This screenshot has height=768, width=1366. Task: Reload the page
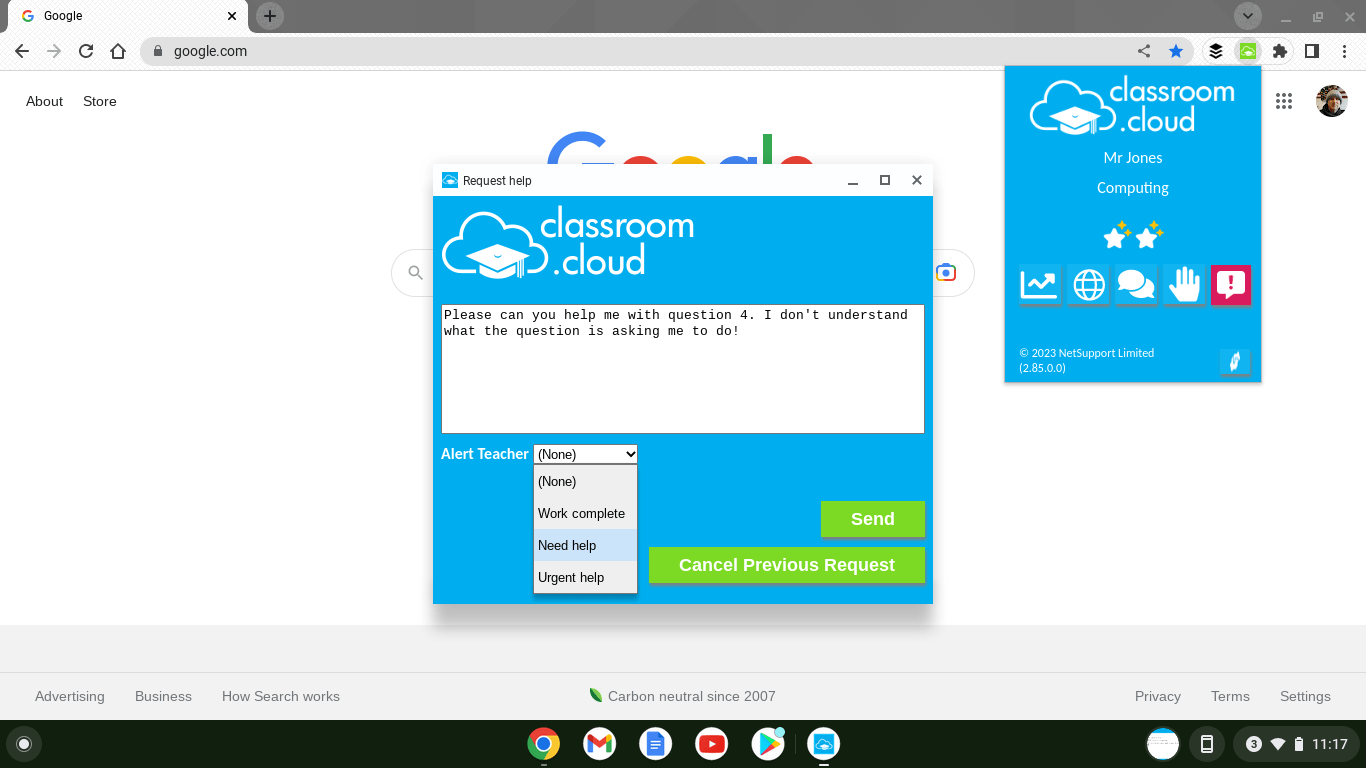[x=86, y=51]
